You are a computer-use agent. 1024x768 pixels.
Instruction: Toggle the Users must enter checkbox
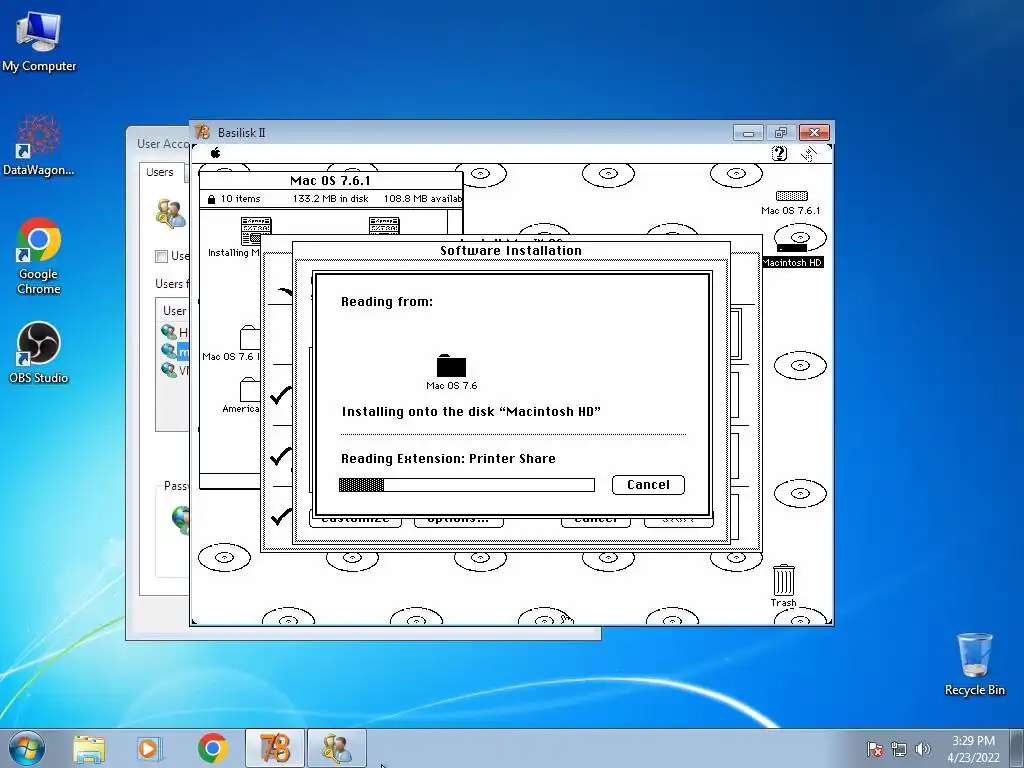[161, 257]
